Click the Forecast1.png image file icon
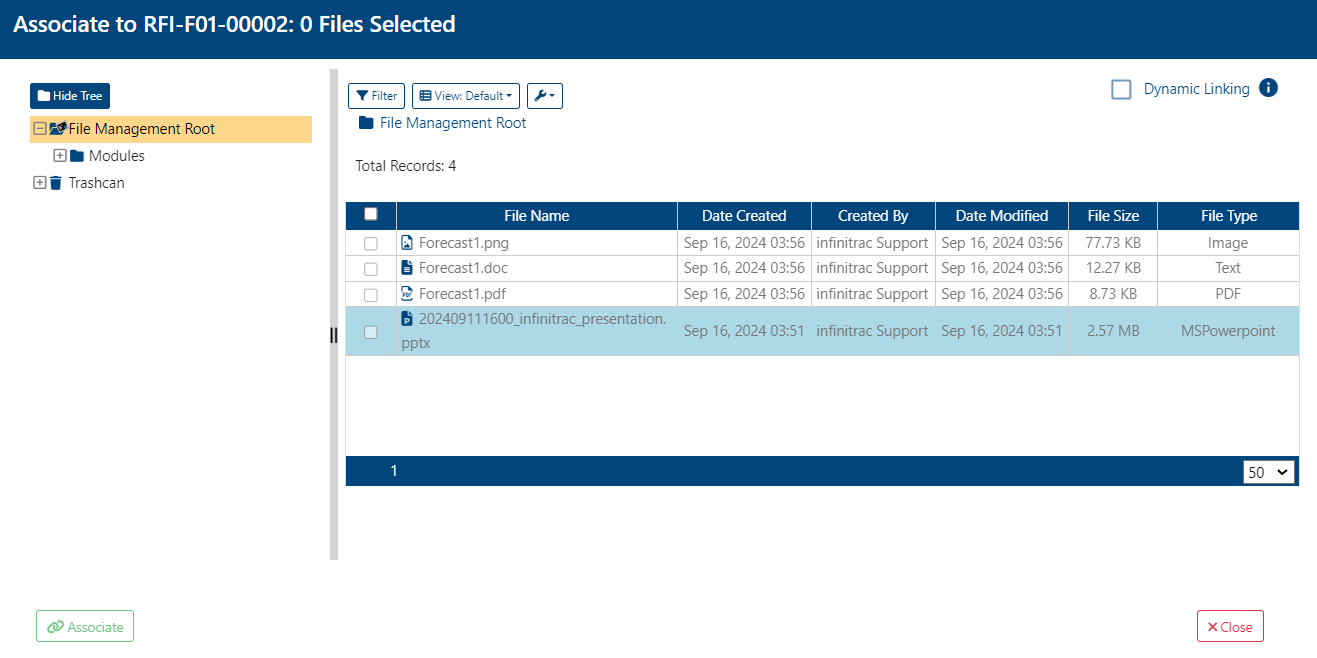Screen dimensions: 1317x658 coord(407,242)
